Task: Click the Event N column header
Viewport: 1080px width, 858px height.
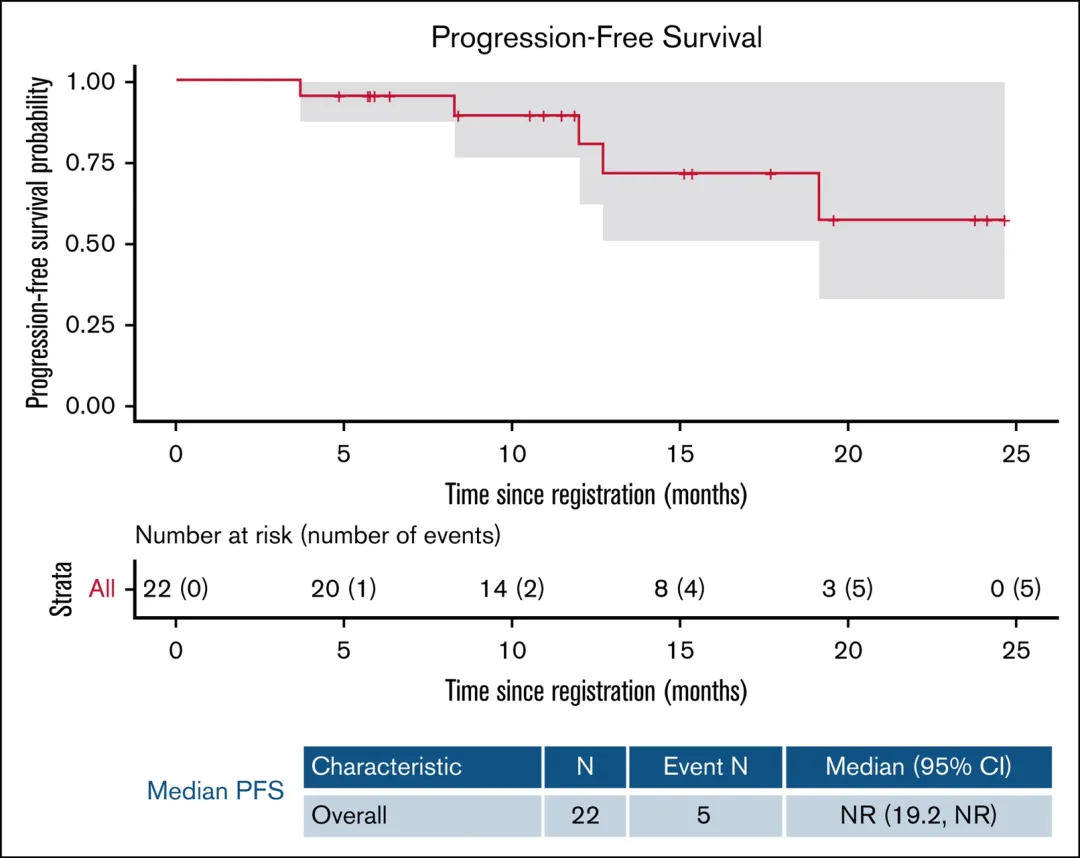Action: 705,767
